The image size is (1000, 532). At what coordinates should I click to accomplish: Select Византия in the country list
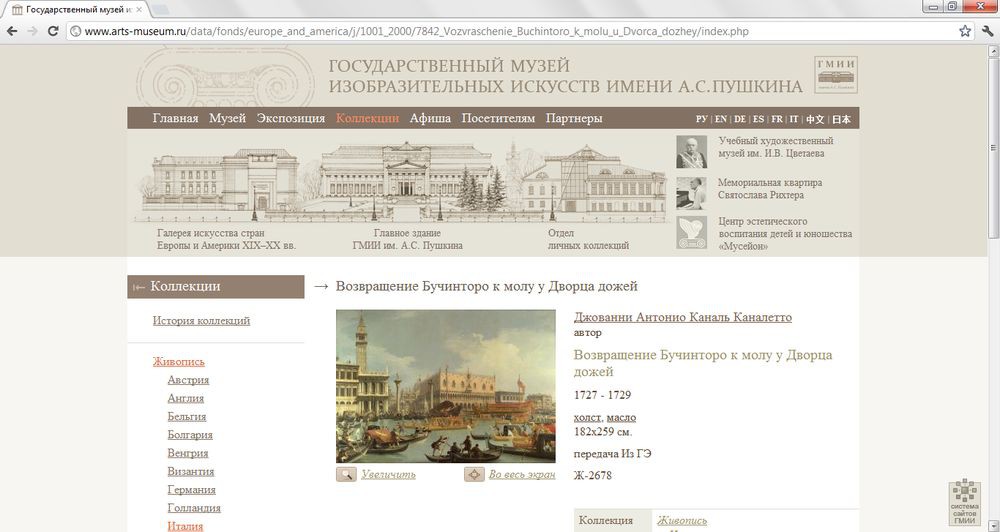(x=191, y=472)
